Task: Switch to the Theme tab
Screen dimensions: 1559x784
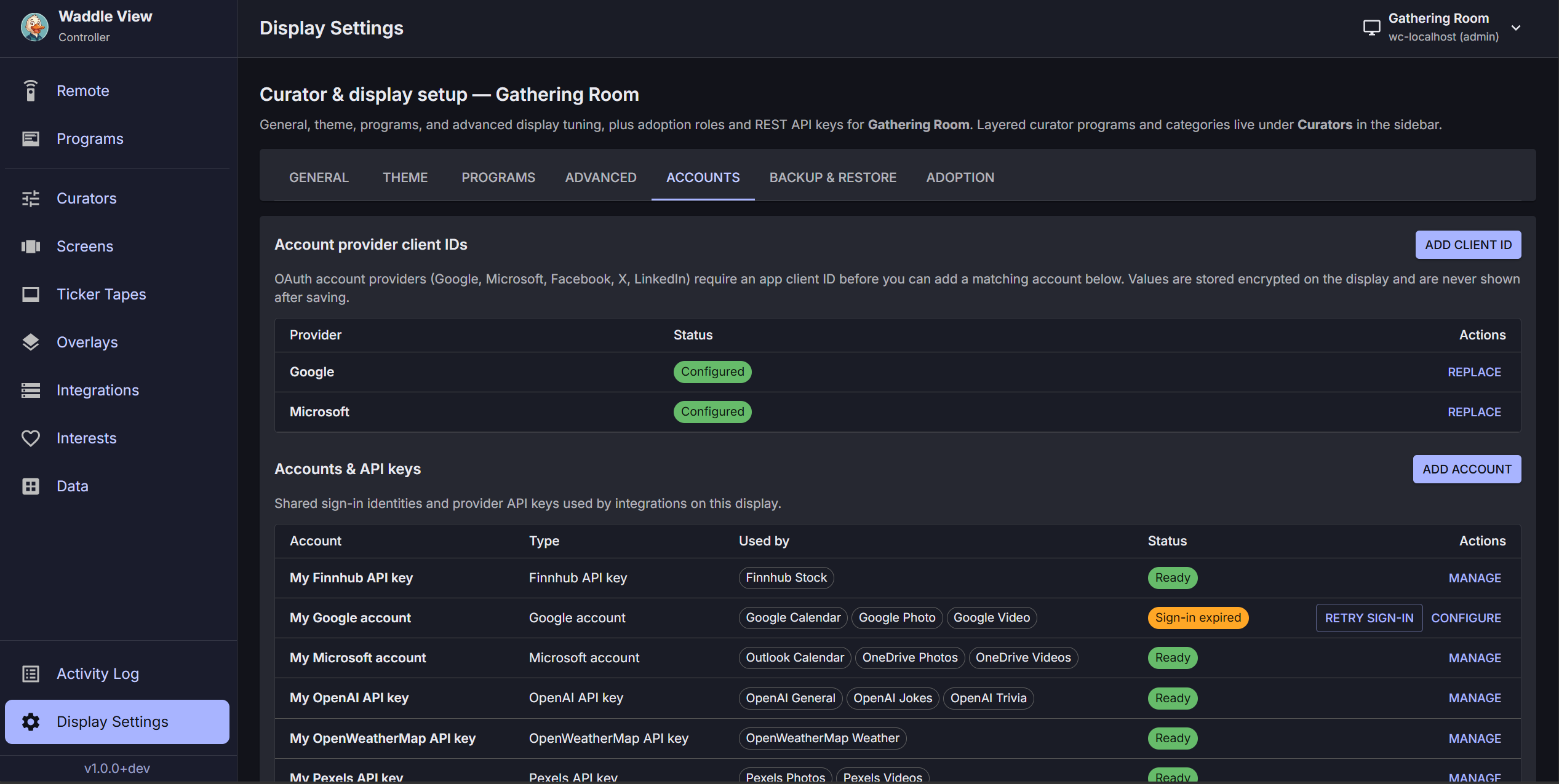Action: pos(405,177)
